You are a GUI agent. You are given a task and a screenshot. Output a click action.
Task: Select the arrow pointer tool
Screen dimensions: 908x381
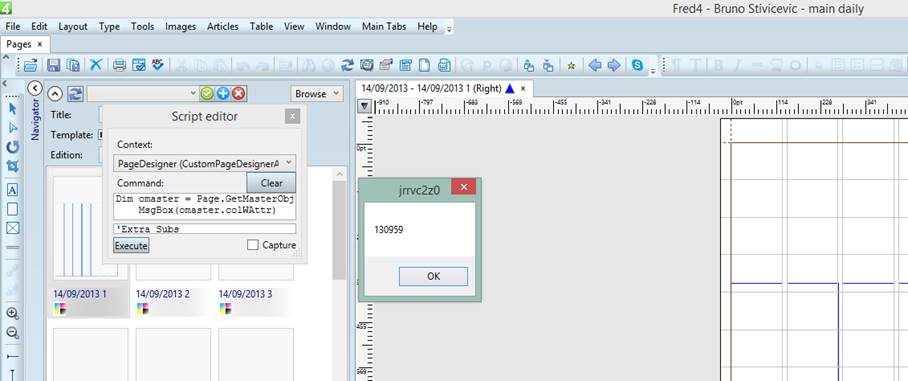click(x=12, y=109)
